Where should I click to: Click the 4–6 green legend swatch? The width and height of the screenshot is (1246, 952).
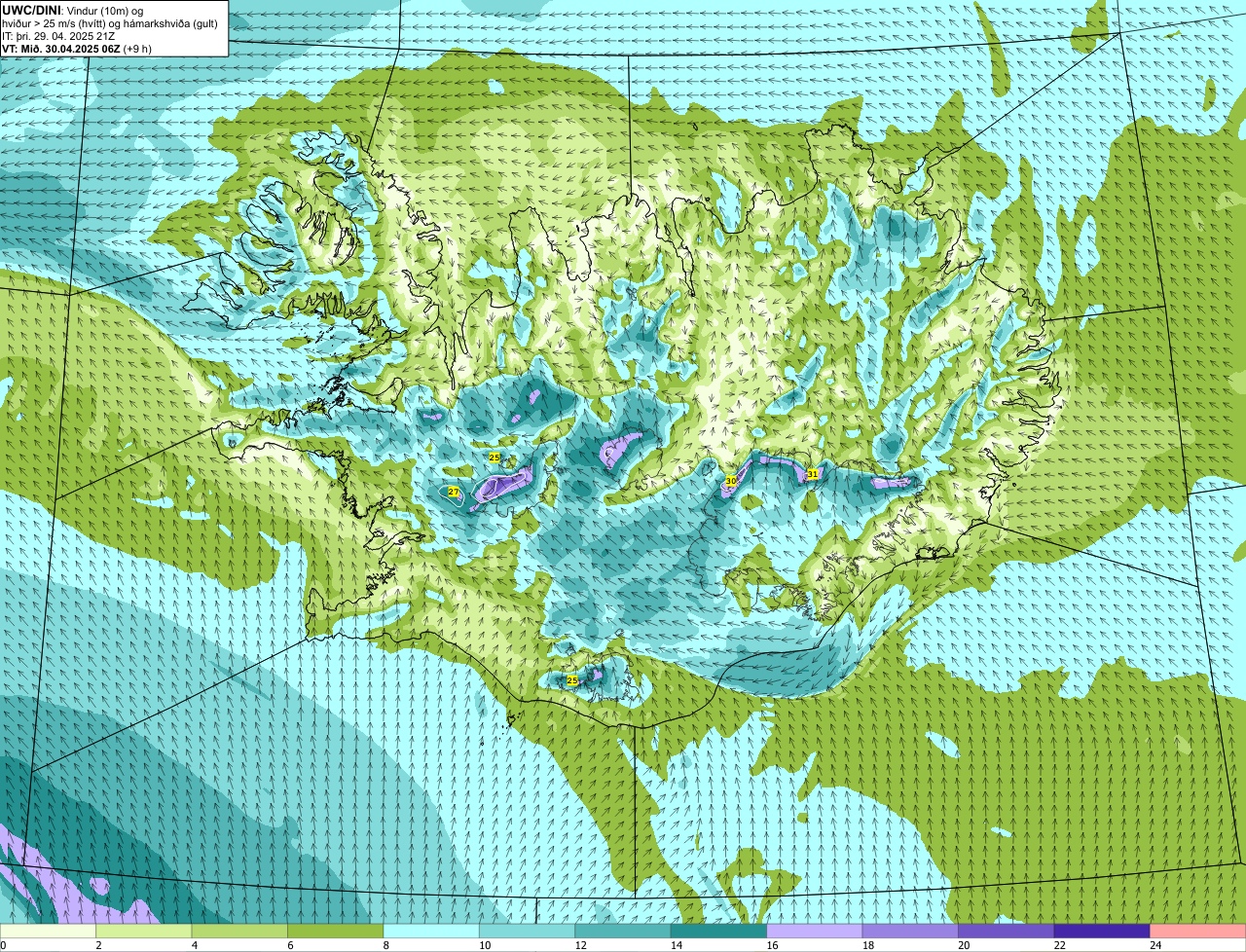240,931
